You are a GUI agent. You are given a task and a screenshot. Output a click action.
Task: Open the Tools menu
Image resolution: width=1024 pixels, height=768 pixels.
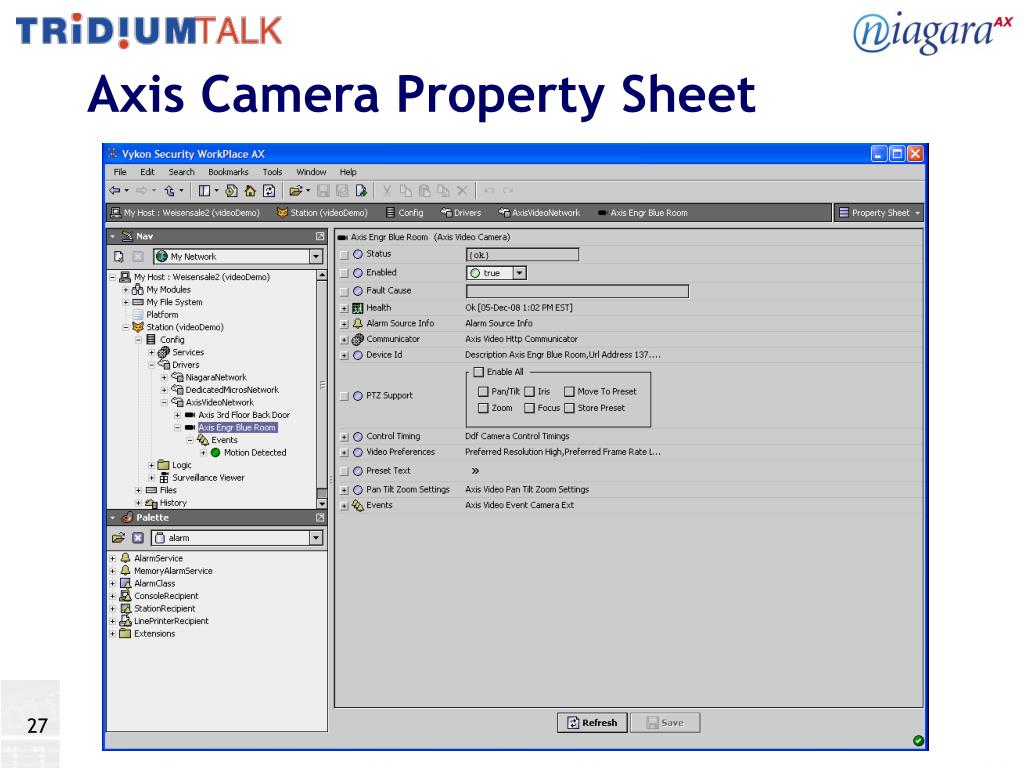click(x=272, y=172)
